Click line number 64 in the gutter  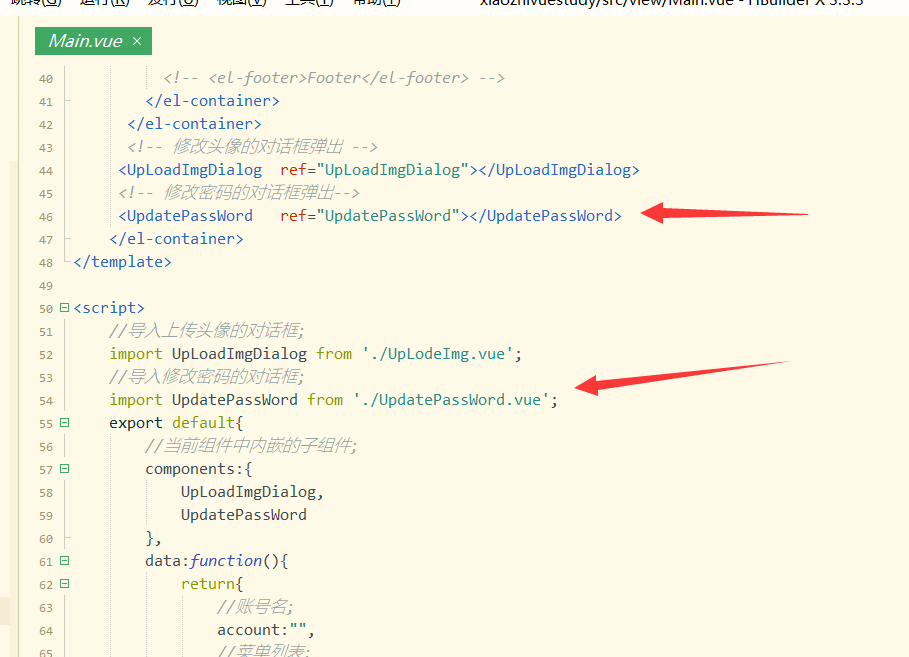pos(46,631)
